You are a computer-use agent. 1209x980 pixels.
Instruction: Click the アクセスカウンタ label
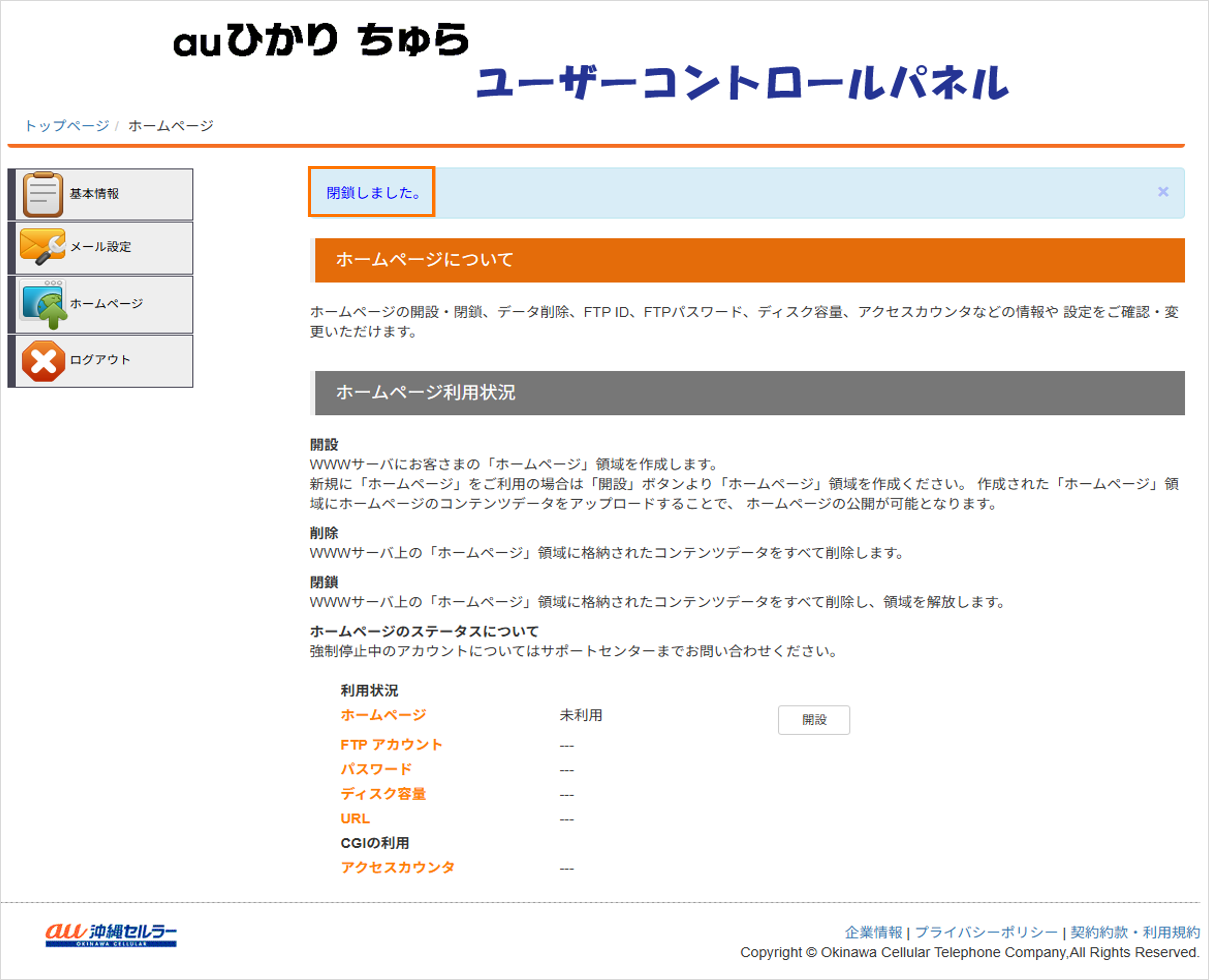click(398, 867)
